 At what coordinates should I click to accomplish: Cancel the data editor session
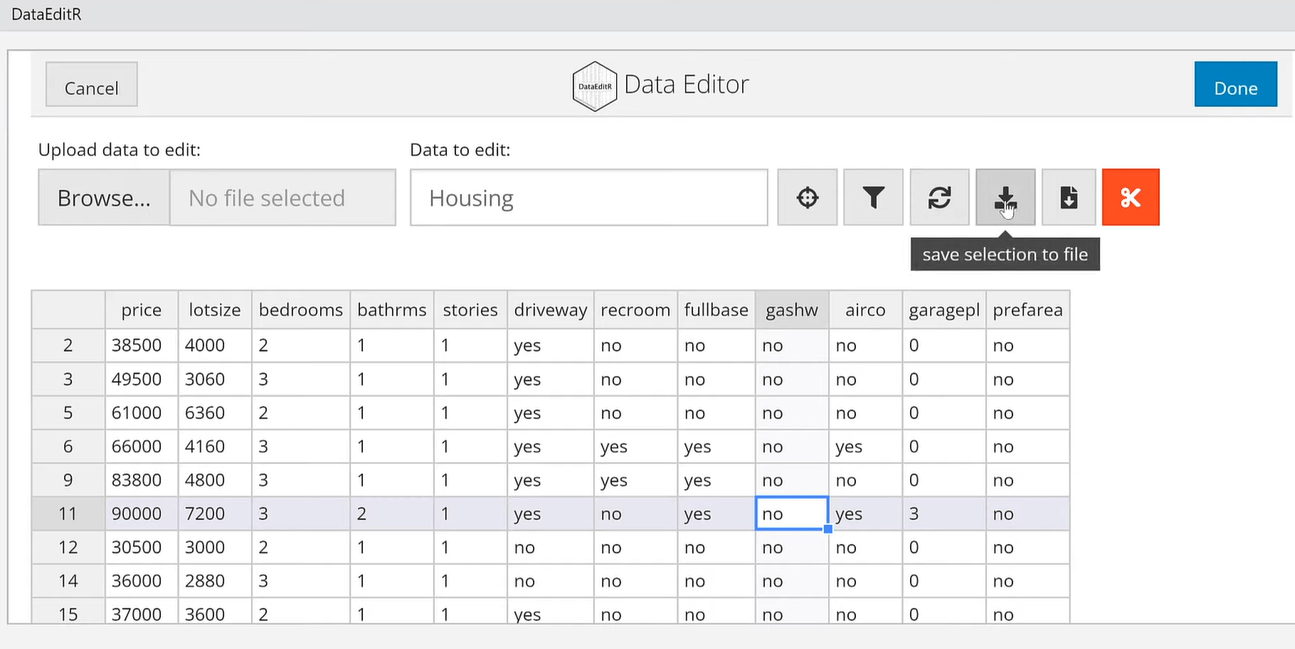click(x=91, y=87)
